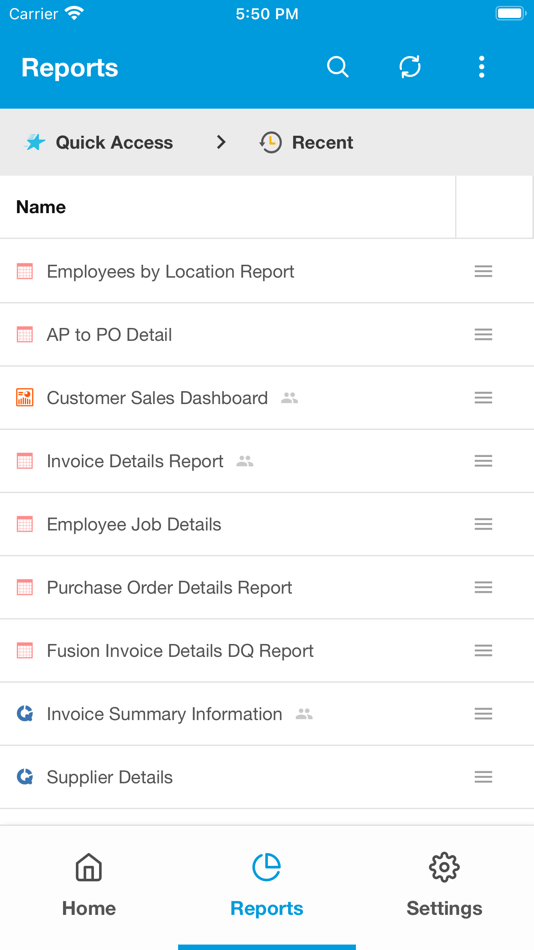Tap shared people icon on Invoice Details Report

(245, 462)
